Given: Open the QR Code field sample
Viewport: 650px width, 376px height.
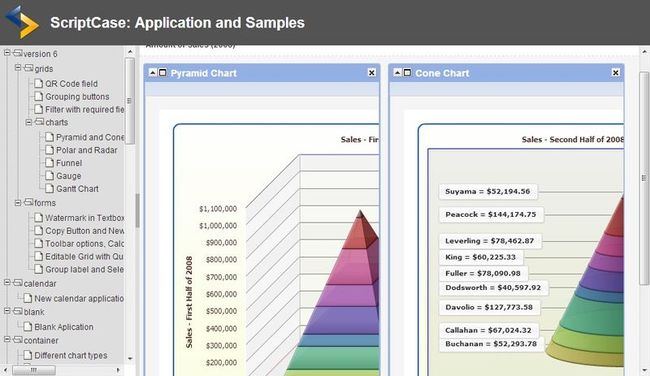Looking at the screenshot, I should pos(71,84).
